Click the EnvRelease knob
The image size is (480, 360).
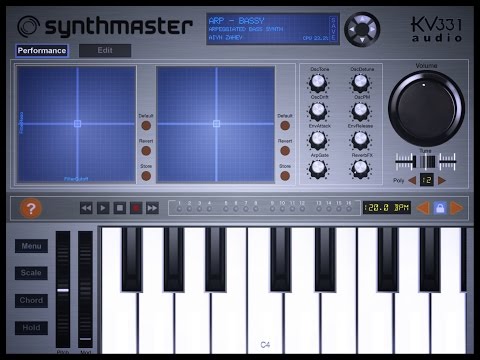(x=361, y=139)
